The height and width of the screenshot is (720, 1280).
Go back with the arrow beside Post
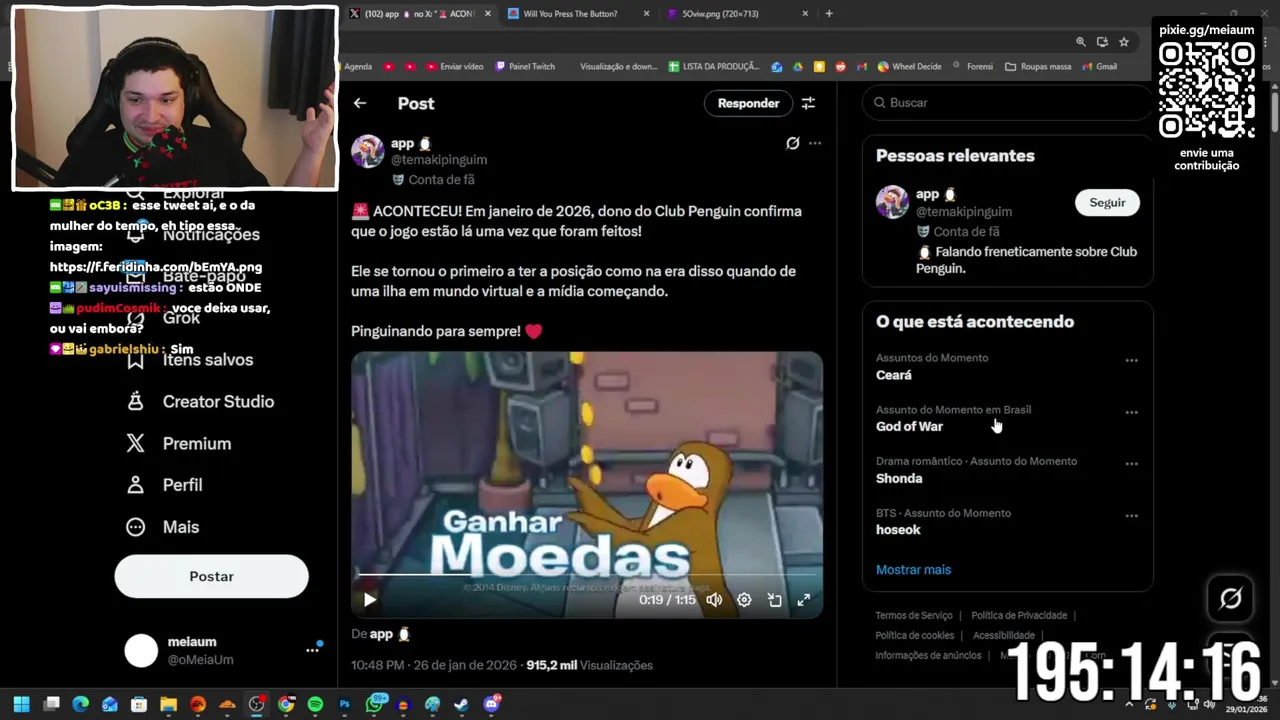[360, 103]
